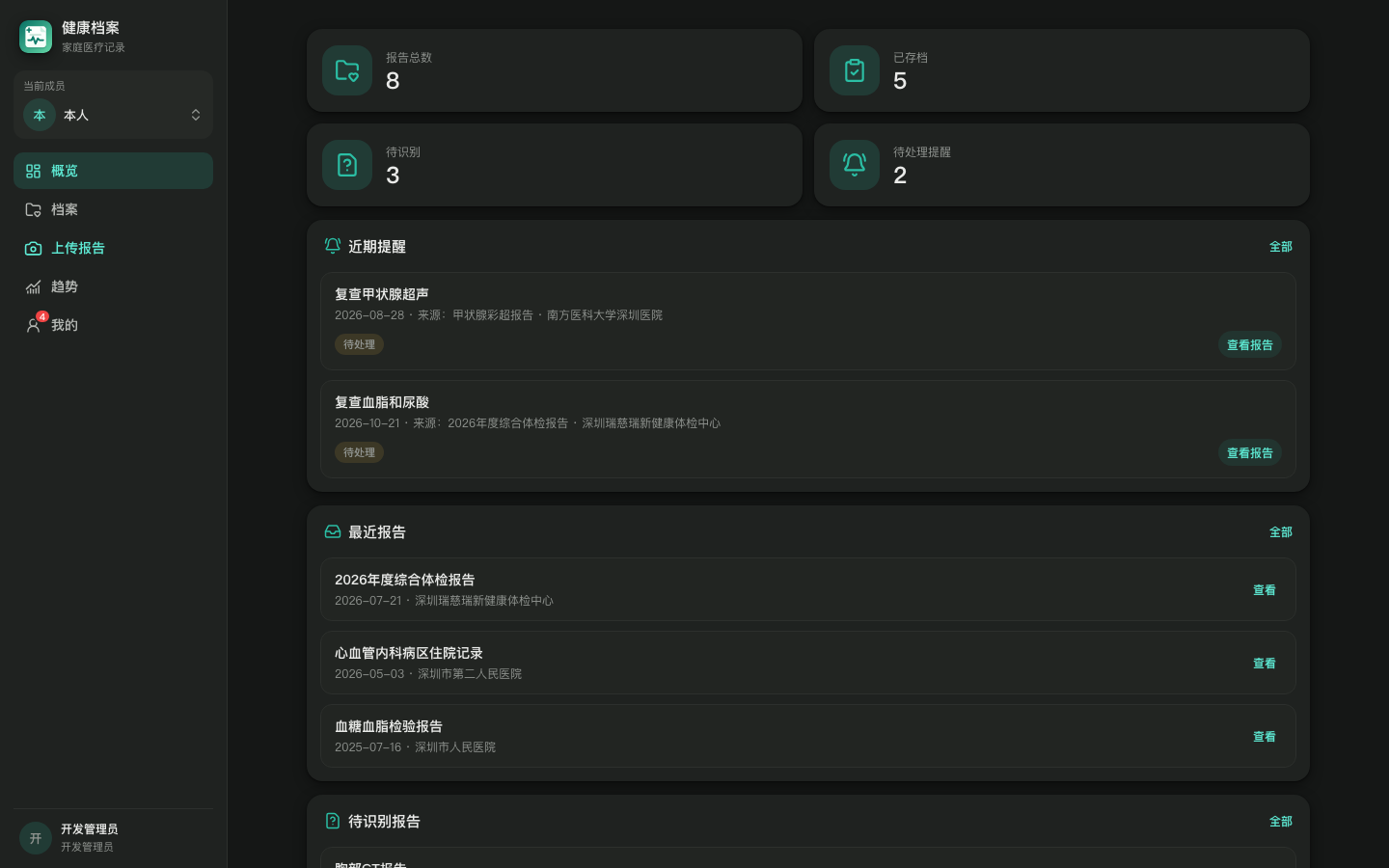Select the 2026年度综合体检报告 title text
1389x868 pixels.
(x=405, y=580)
